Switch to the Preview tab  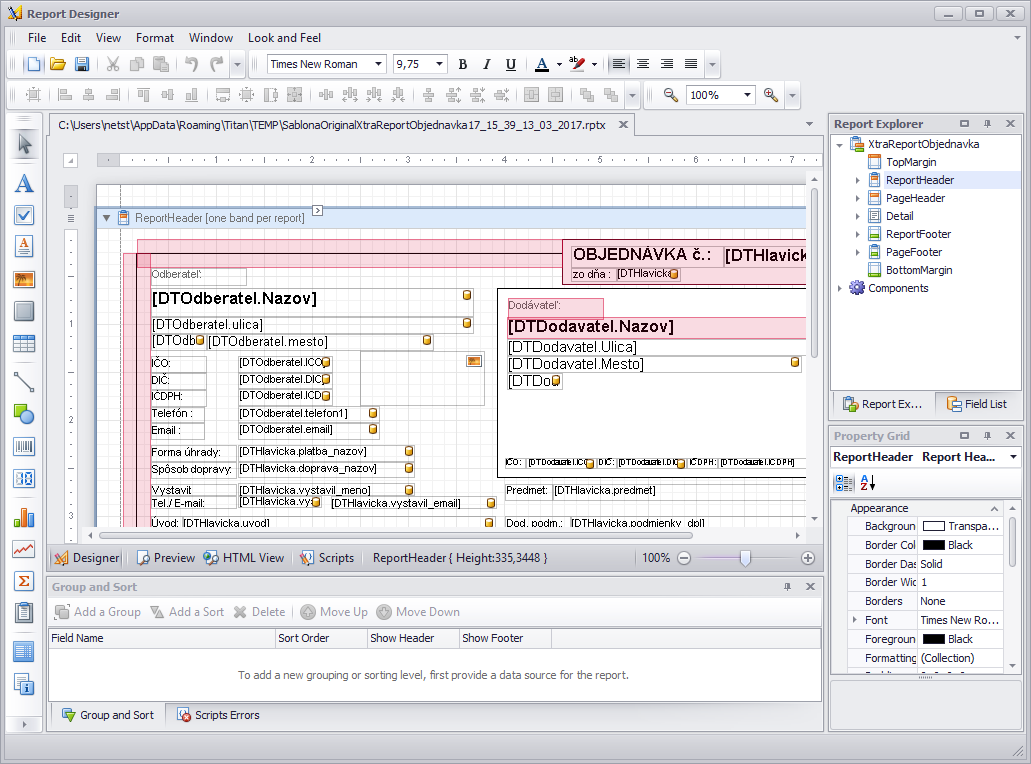(166, 558)
